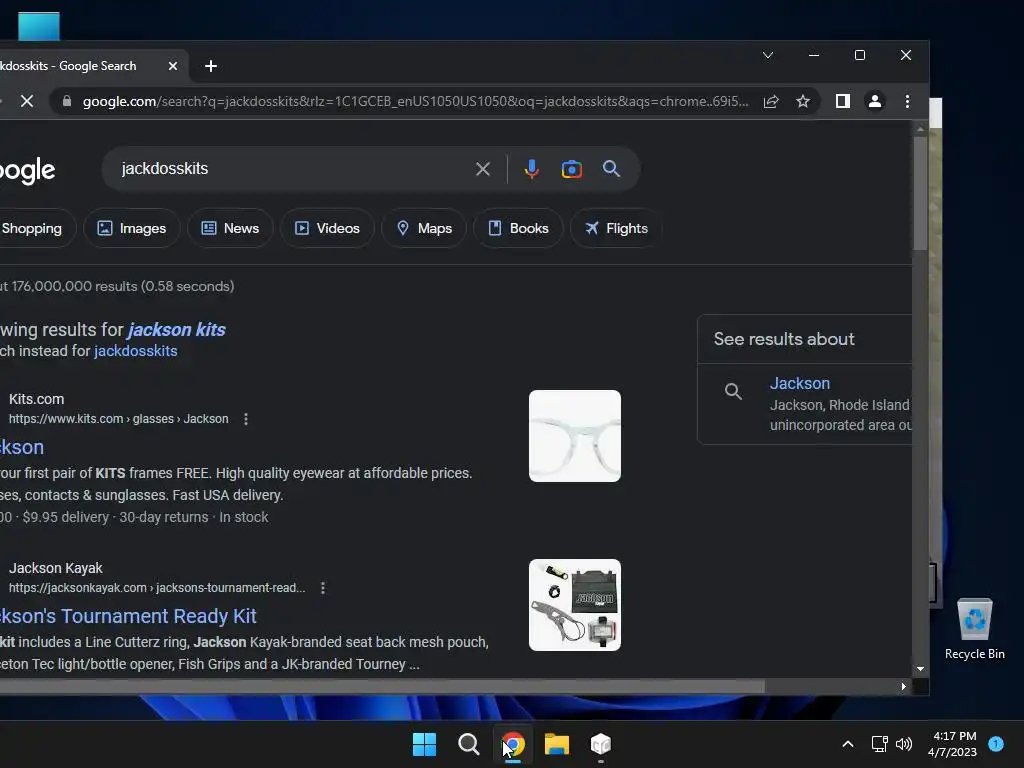Open volume control tray icon
The width and height of the screenshot is (1024, 768).
(904, 744)
